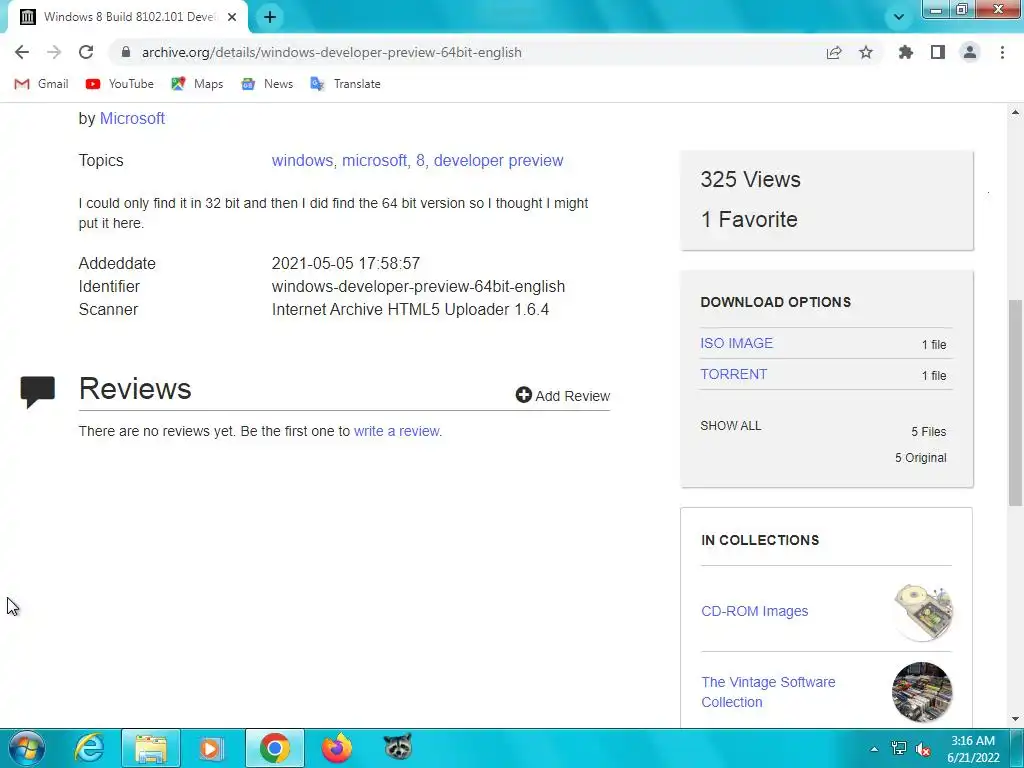
Task: Click the identifier value text
Action: 418,287
